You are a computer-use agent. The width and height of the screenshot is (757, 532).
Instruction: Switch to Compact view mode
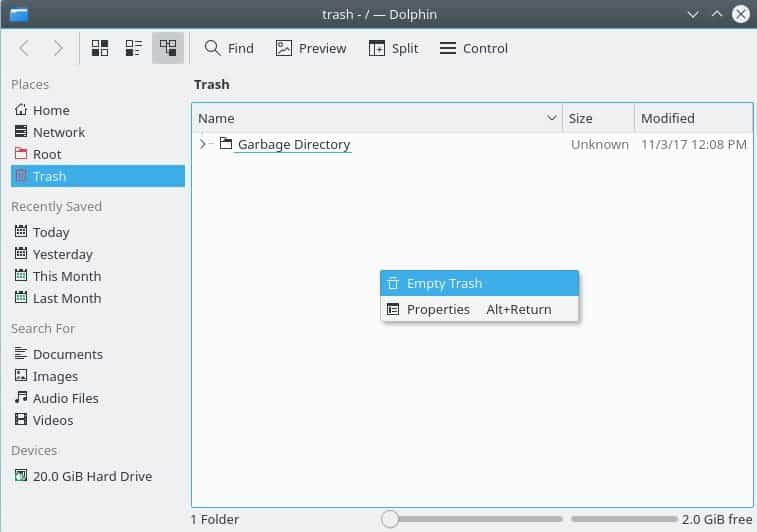[134, 48]
